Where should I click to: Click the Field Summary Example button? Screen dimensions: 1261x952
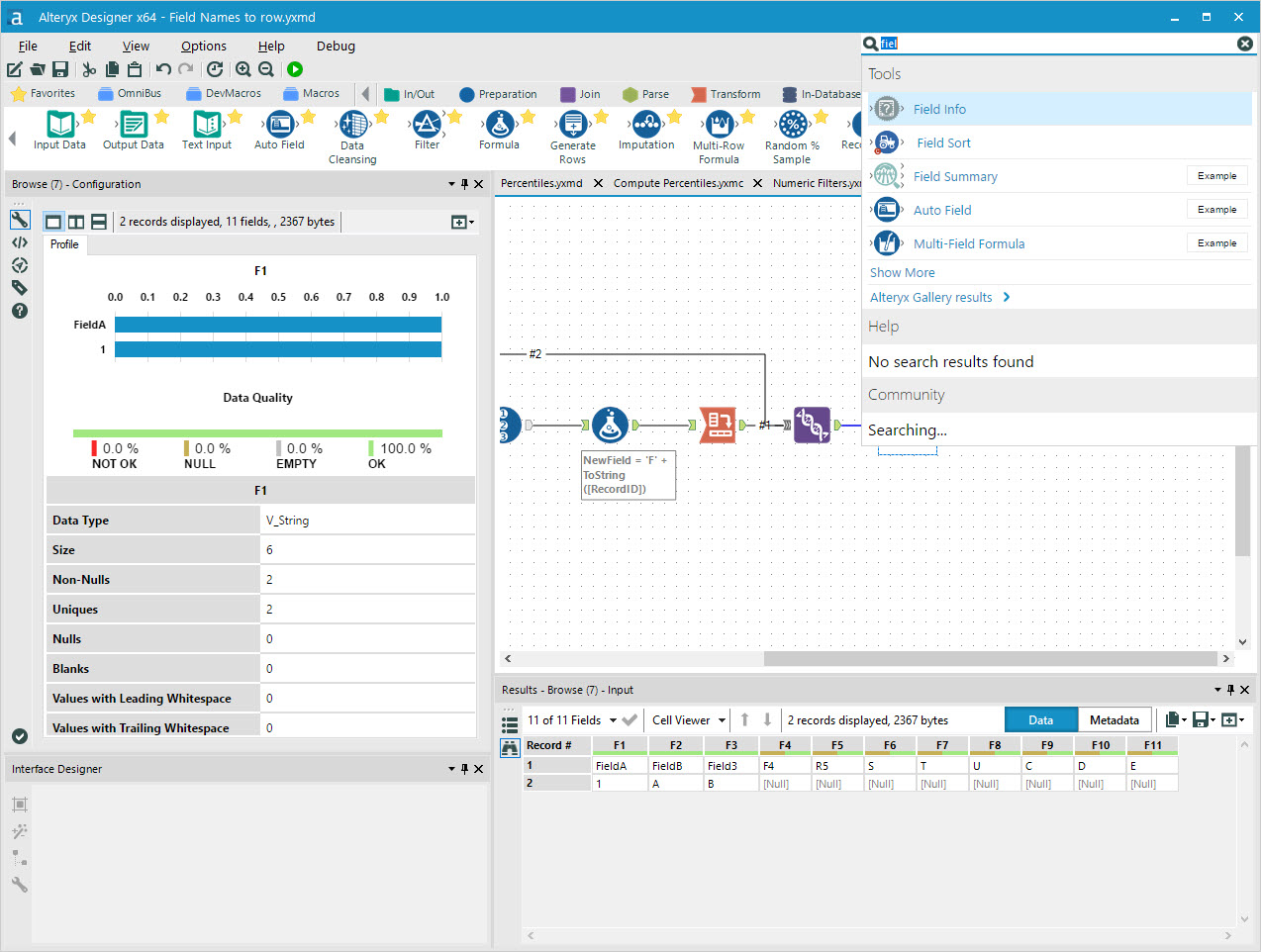[x=1217, y=176]
